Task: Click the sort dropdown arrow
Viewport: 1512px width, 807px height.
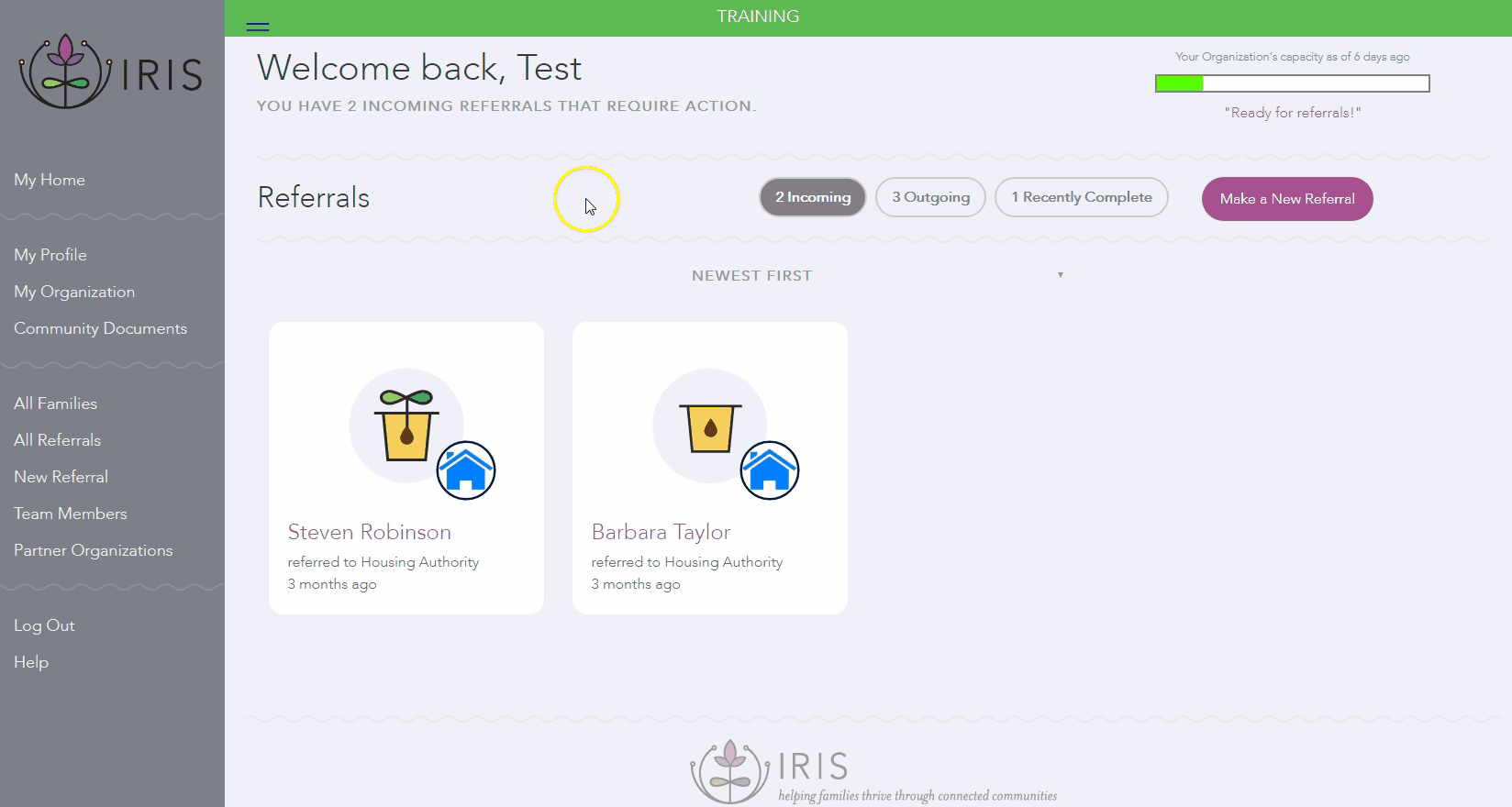Action: pos(1060,275)
